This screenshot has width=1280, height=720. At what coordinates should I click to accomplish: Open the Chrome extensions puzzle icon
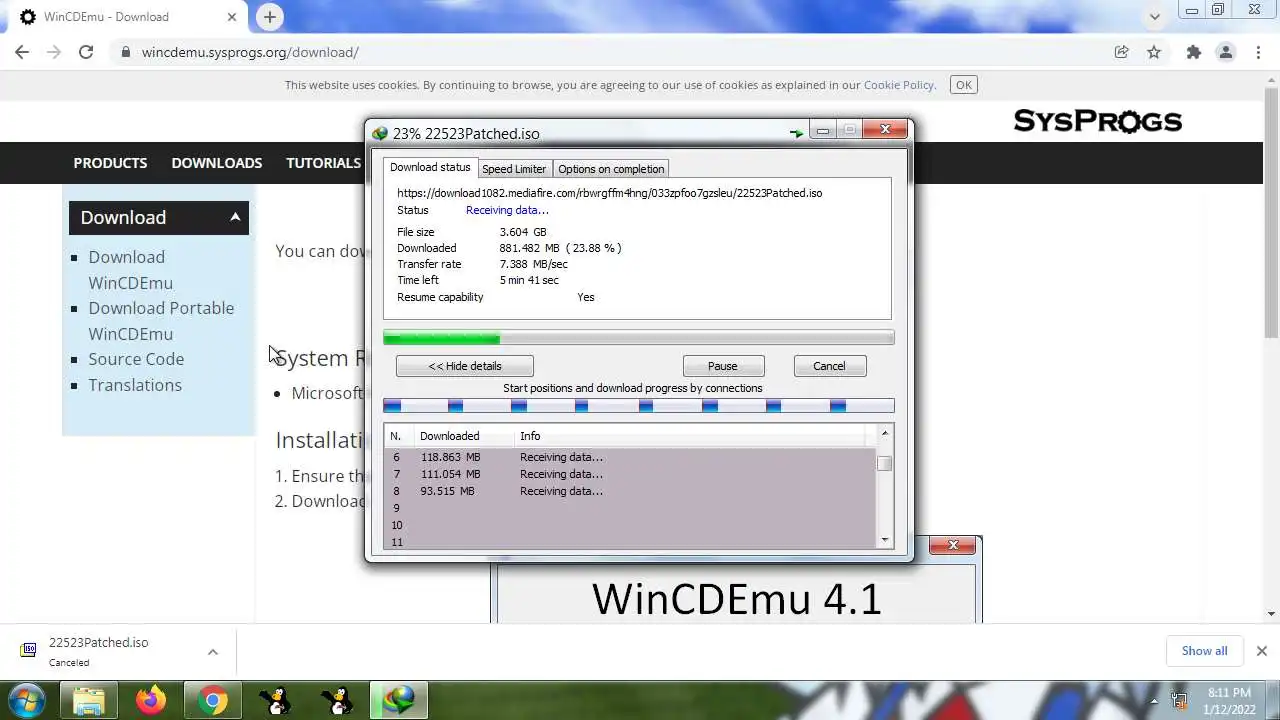tap(1193, 52)
